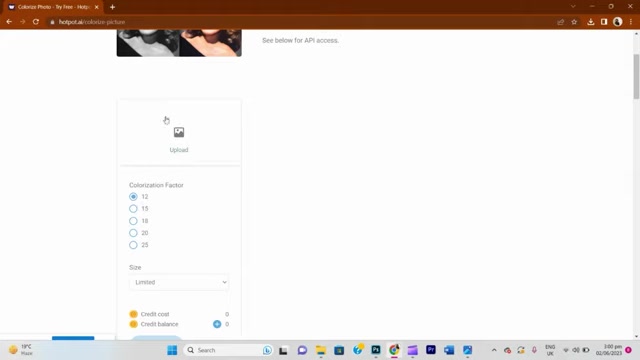Switch to the Colorize Photo tab
Viewport: 640px width, 360px height.
click(x=53, y=7)
